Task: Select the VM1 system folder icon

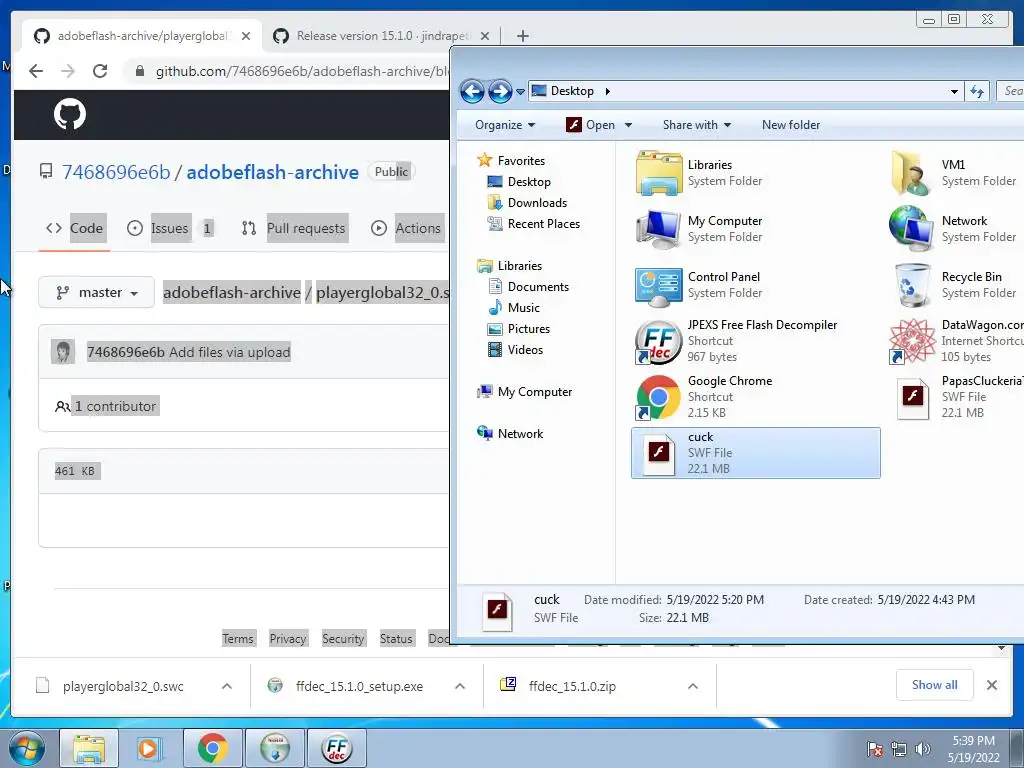Action: point(912,173)
